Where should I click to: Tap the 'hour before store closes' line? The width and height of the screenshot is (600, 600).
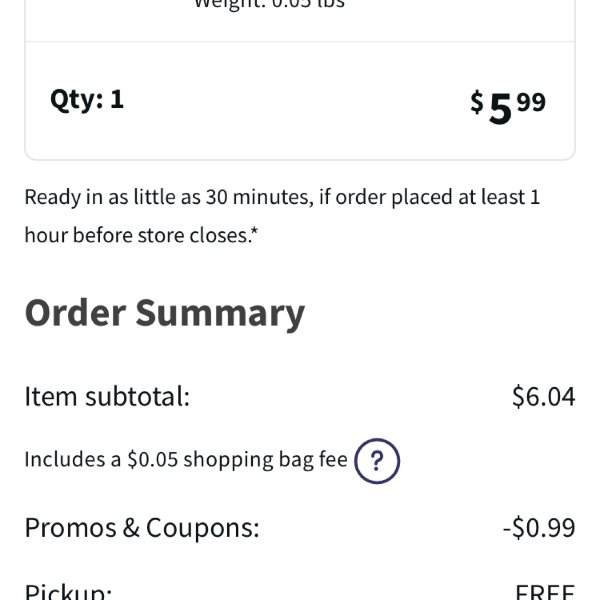[142, 235]
